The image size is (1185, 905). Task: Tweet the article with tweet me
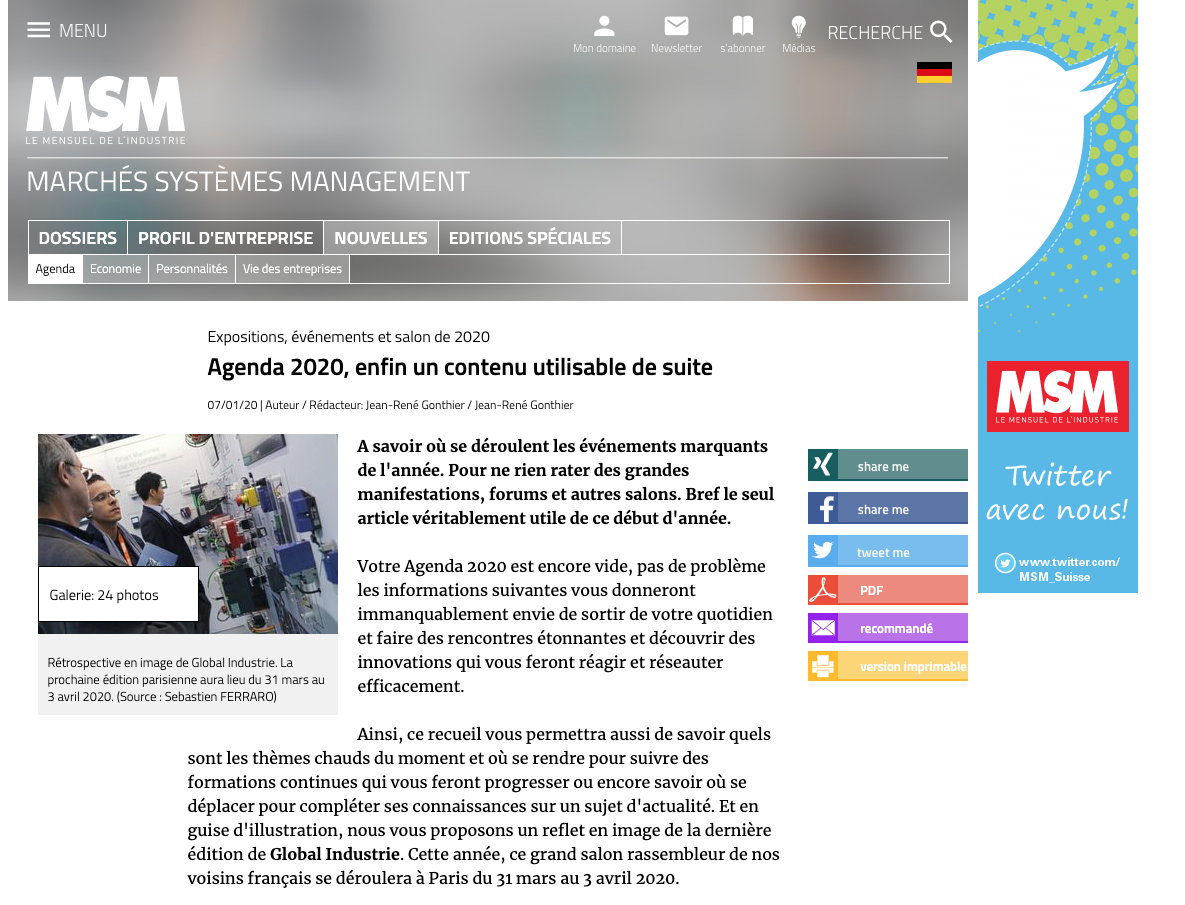pos(887,552)
